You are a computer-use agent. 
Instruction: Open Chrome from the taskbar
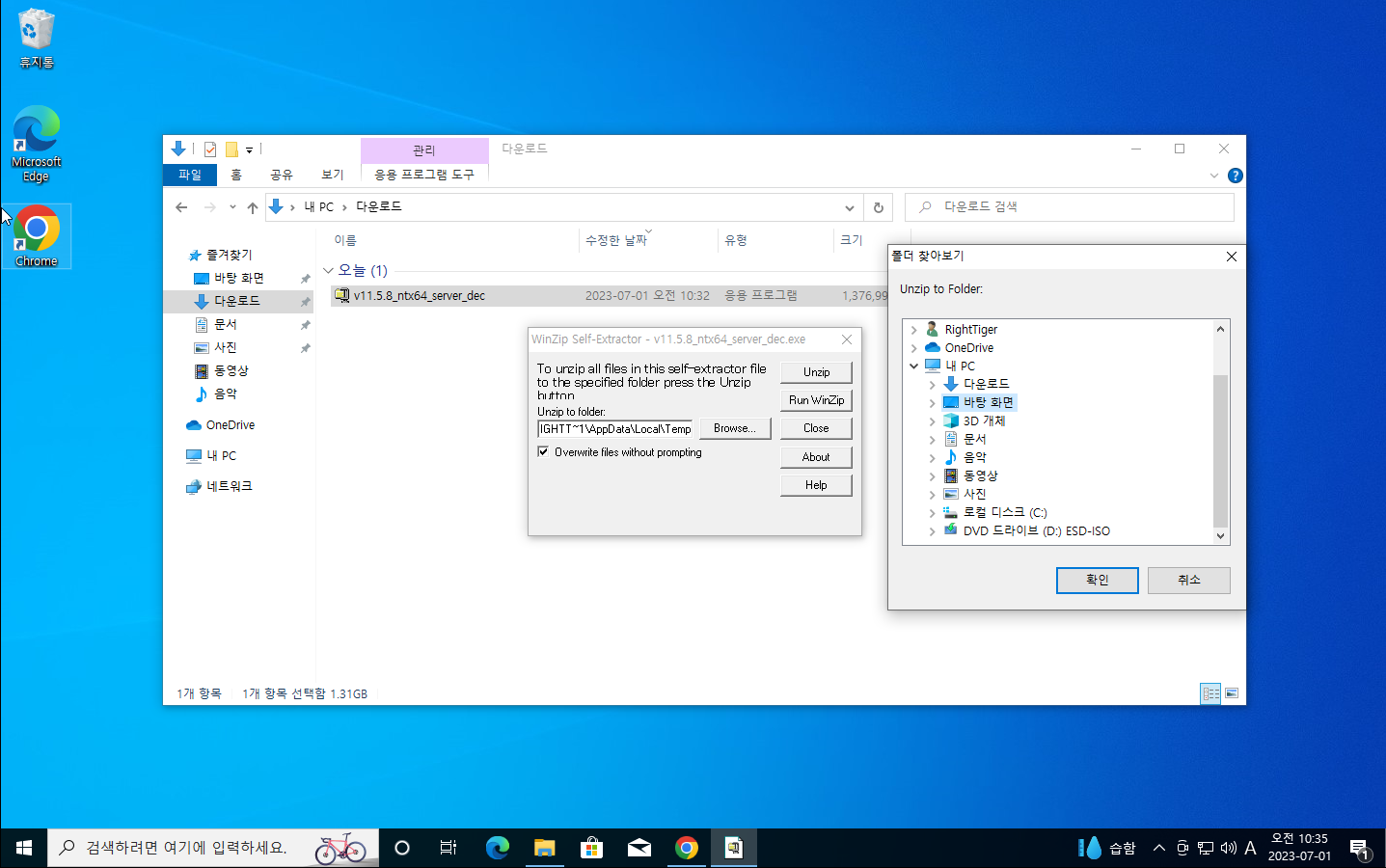[x=686, y=848]
